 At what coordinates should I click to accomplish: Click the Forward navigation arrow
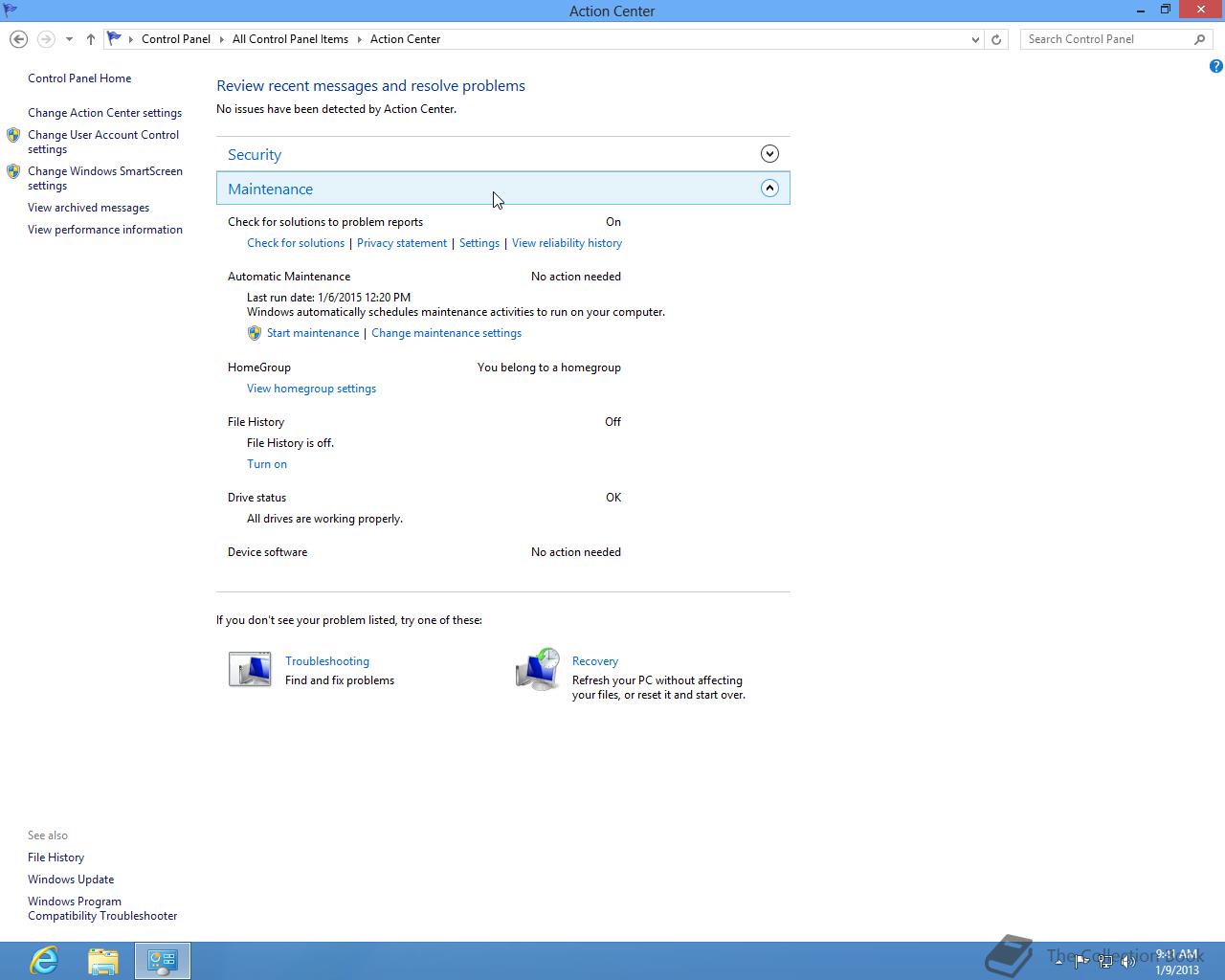pos(46,39)
